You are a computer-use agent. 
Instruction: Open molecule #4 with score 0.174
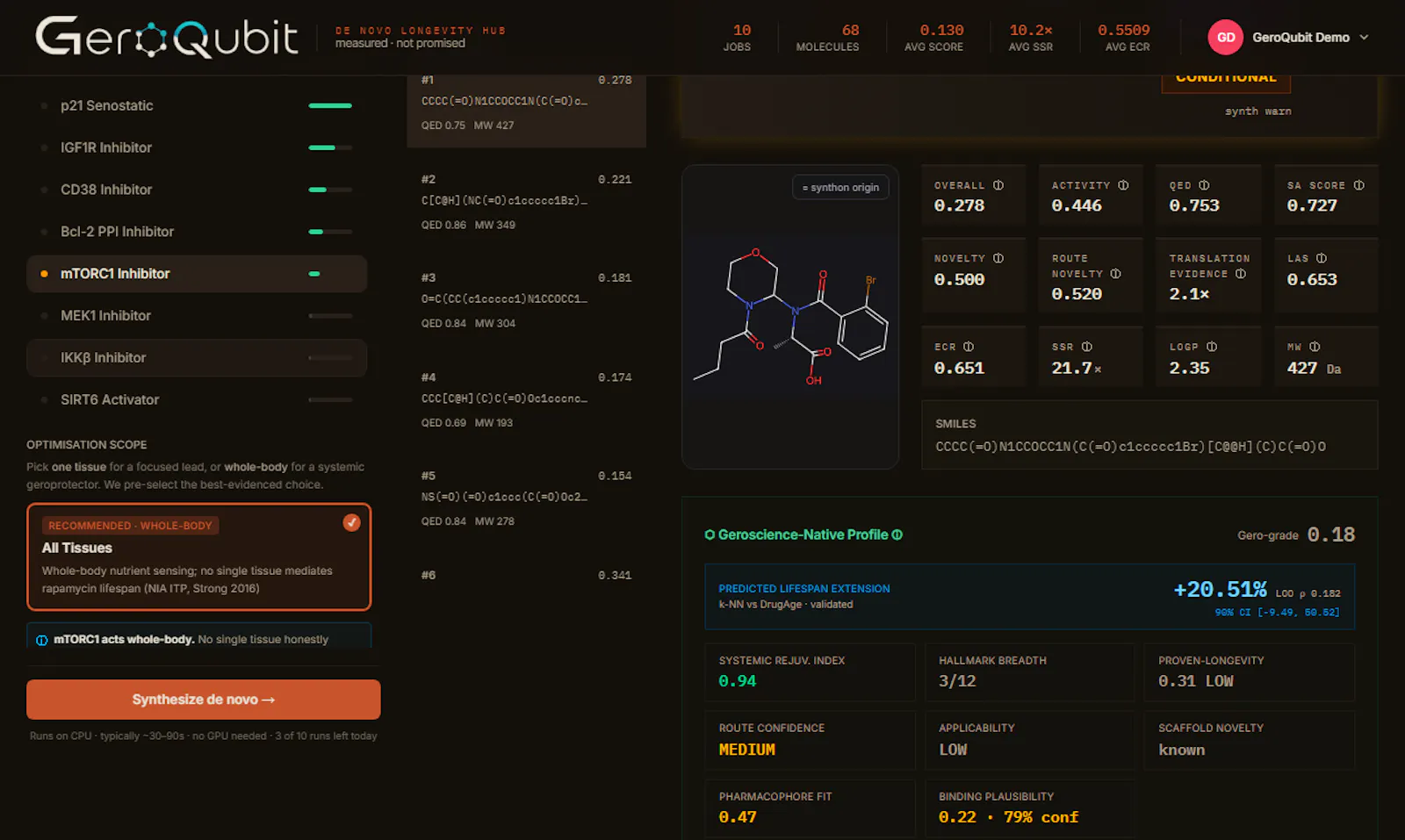pos(527,399)
